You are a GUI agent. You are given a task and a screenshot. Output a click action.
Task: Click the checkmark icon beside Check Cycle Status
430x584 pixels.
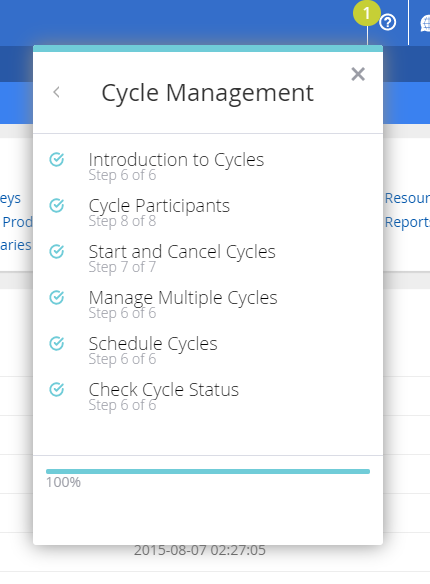point(57,390)
